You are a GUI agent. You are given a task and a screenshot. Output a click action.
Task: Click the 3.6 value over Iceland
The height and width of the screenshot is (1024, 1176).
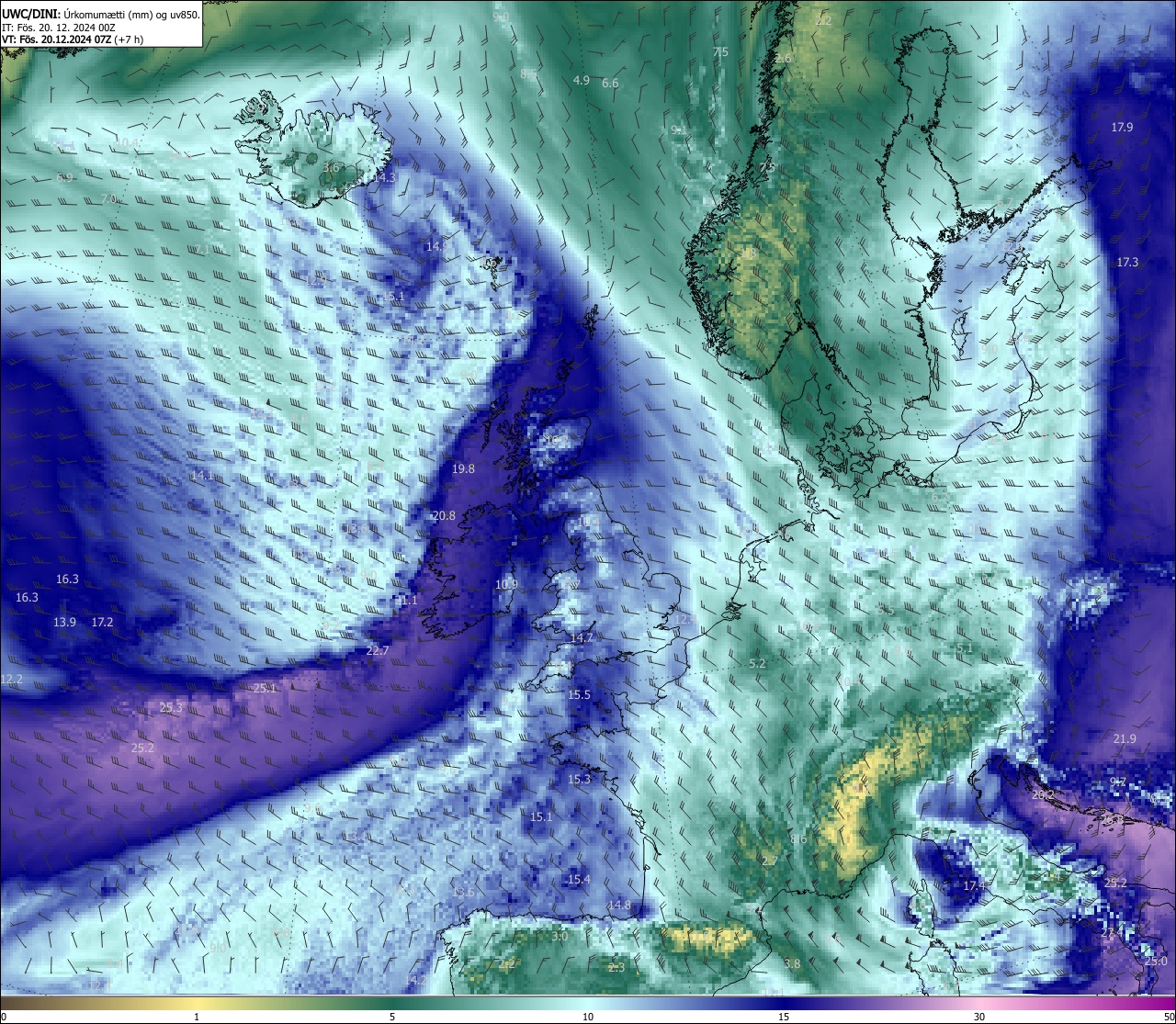332,168
